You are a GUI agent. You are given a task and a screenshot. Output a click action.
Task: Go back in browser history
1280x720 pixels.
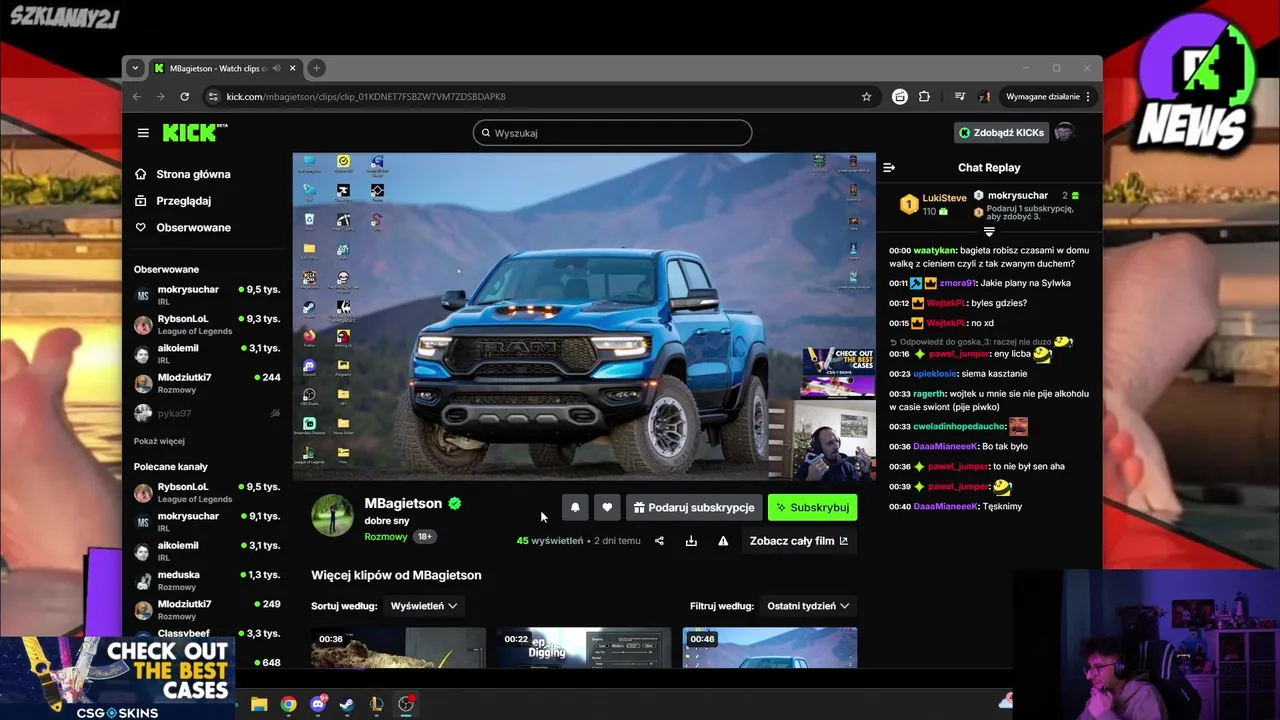point(137,97)
